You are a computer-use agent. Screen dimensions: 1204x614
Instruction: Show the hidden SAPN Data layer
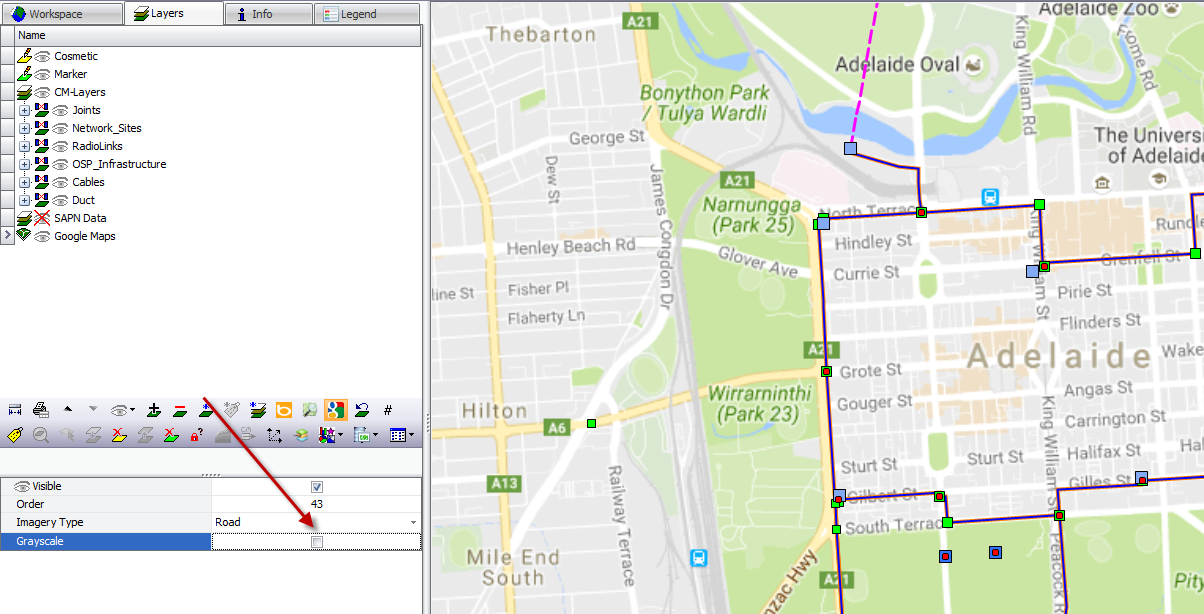pyautogui.click(x=43, y=218)
